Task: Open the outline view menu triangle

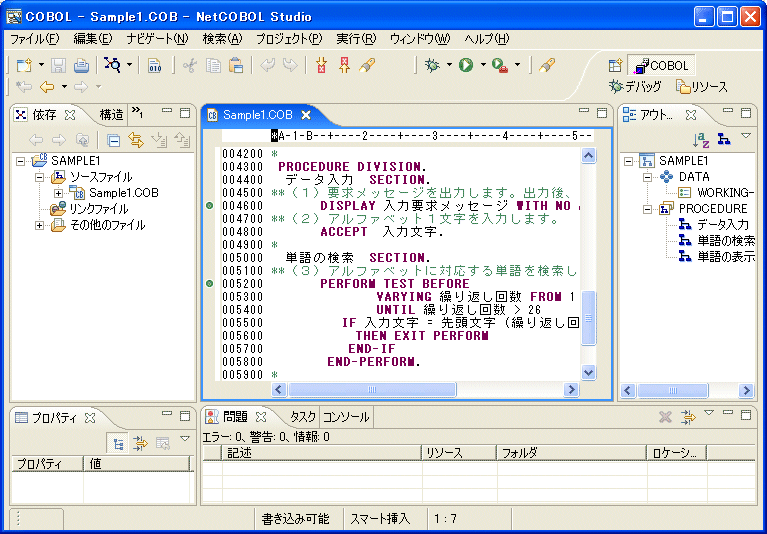Action: pos(746,136)
